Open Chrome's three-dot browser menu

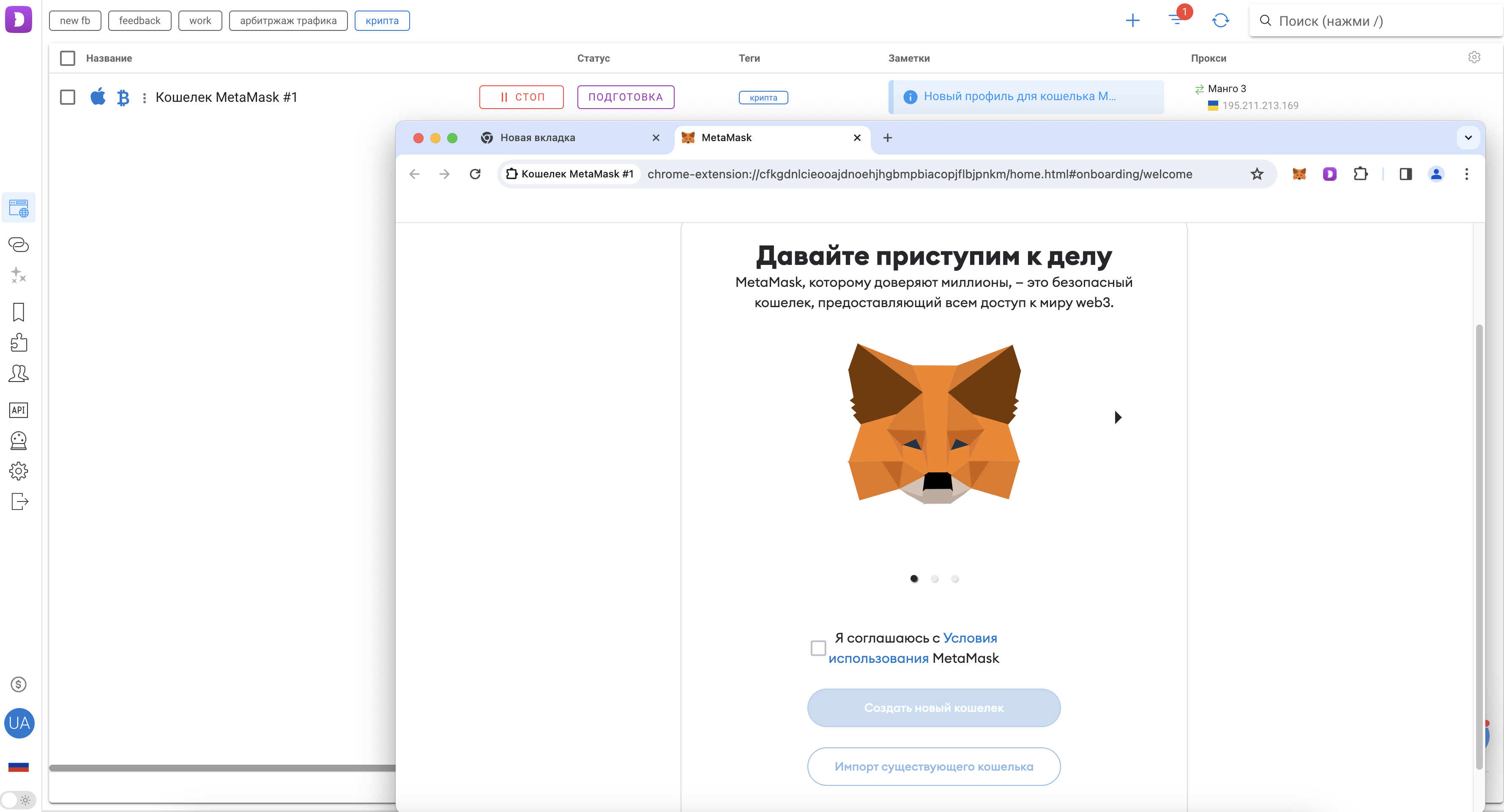click(x=1467, y=174)
